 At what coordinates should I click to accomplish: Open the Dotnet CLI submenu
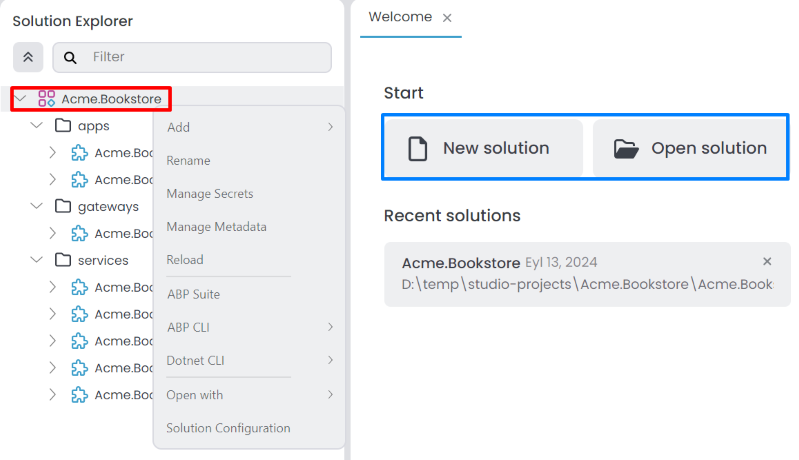249,360
